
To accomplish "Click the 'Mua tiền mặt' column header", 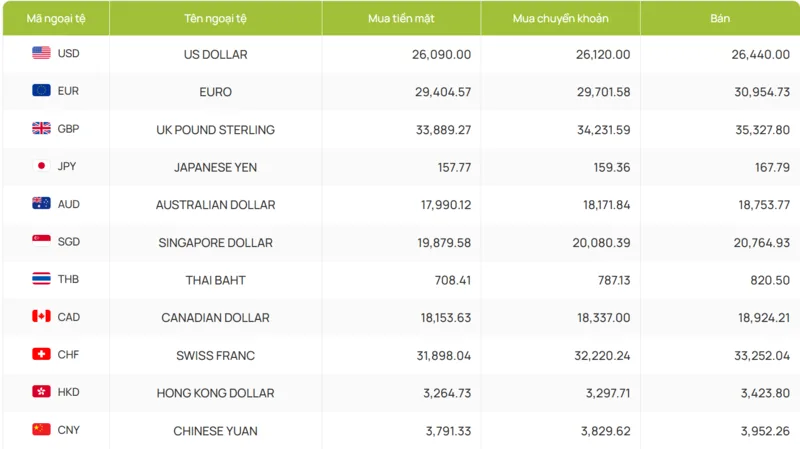I will pos(401,18).
